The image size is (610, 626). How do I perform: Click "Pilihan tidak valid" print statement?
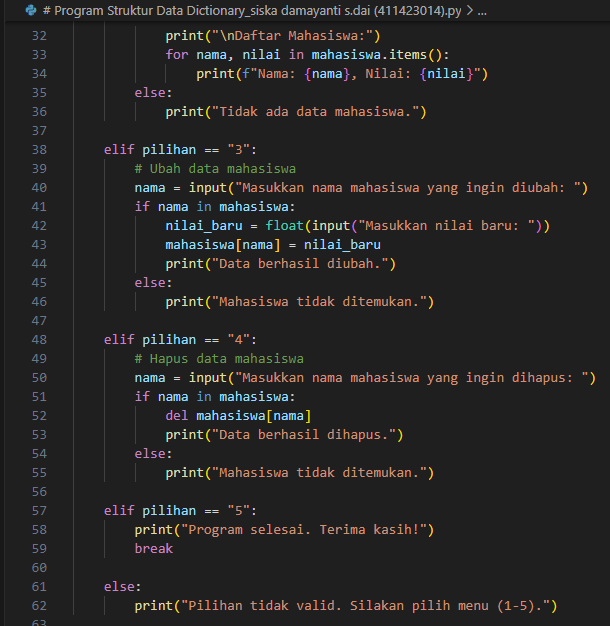point(346,606)
